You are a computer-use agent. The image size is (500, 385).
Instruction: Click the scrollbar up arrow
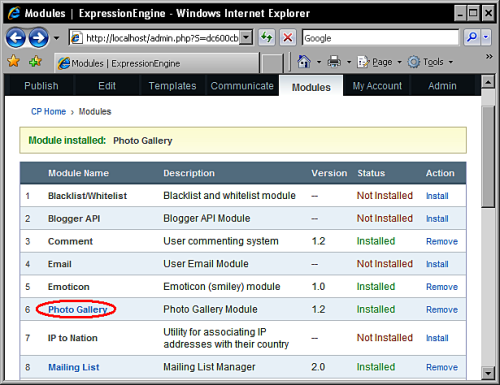click(x=488, y=81)
